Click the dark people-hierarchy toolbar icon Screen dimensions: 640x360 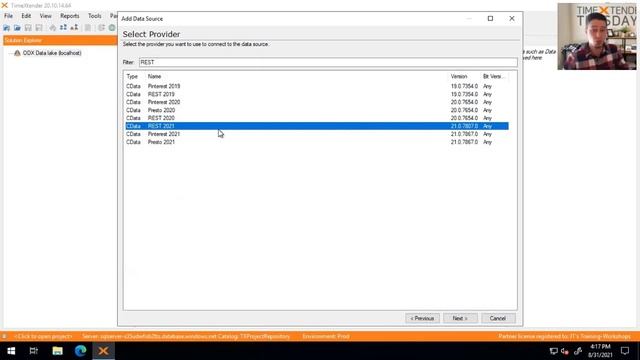pyautogui.click(x=74, y=28)
